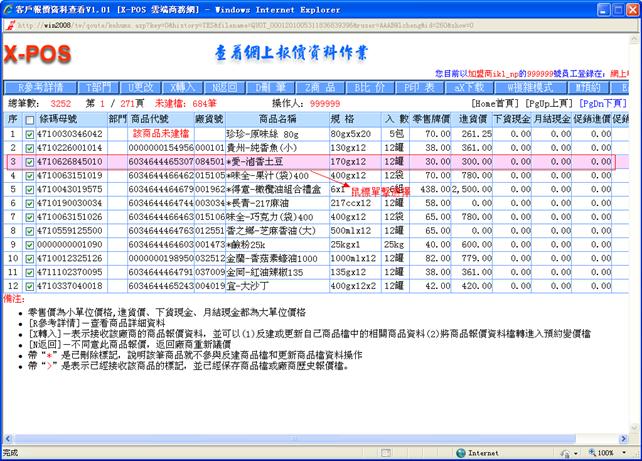
Task: Open the T部門 department function
Action: pos(95,87)
